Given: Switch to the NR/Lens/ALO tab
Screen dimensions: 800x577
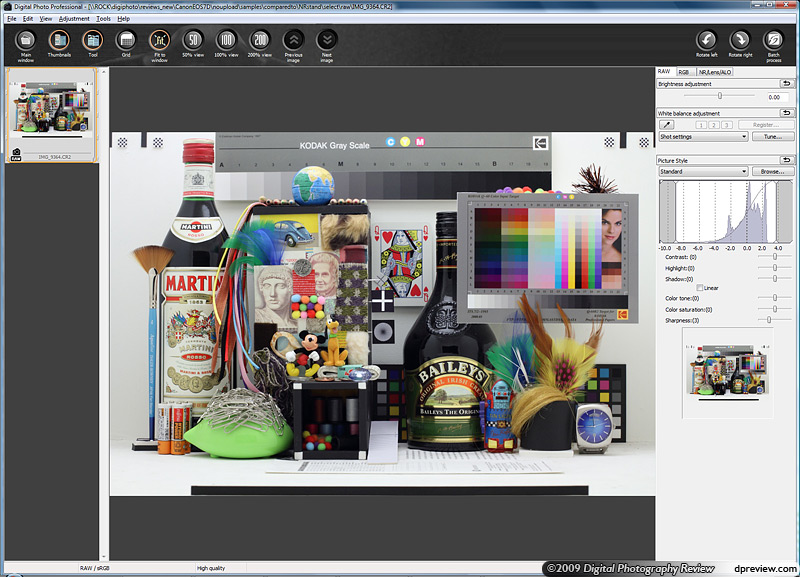Looking at the screenshot, I should tap(715, 72).
